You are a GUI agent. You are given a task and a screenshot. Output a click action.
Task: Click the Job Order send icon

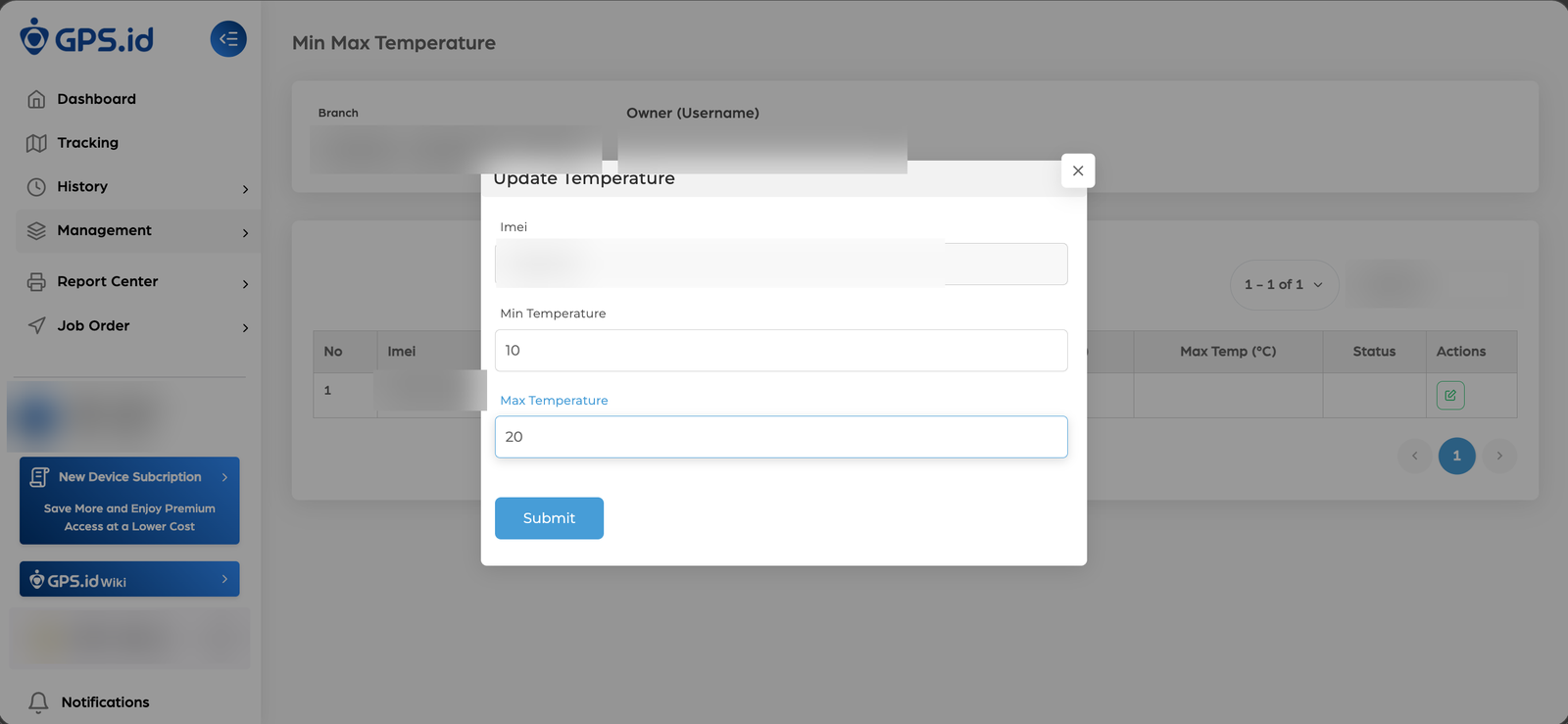tap(36, 326)
